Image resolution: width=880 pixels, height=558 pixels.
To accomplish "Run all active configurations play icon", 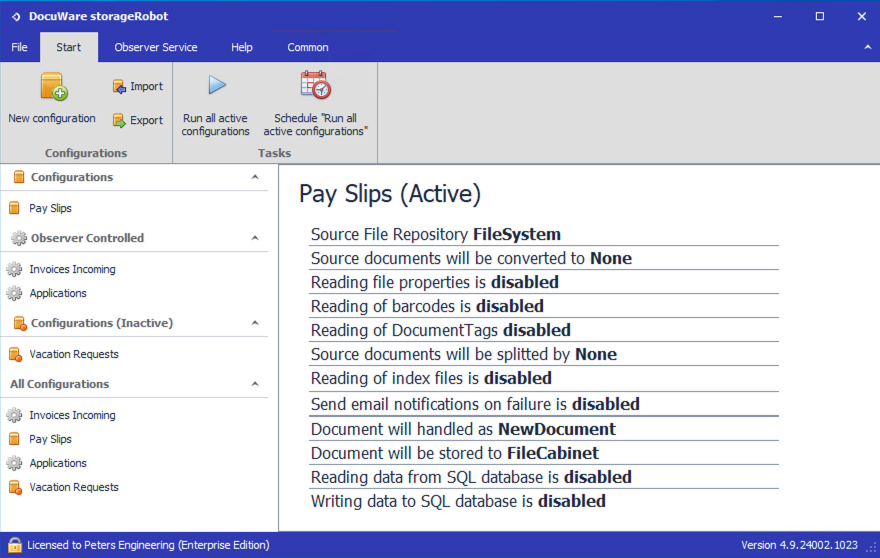I will pos(217,85).
